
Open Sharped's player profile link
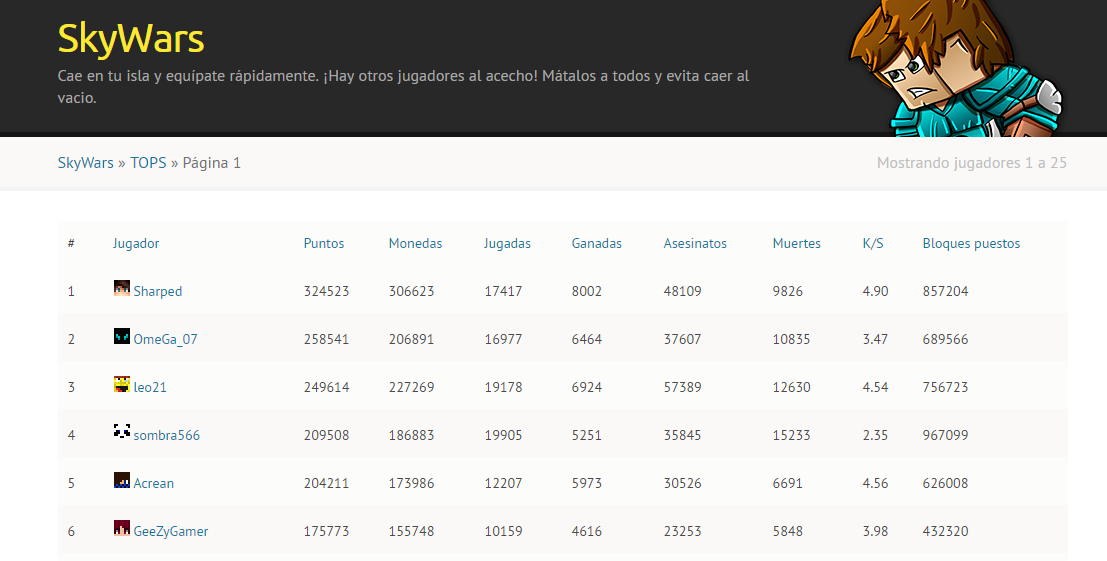click(158, 292)
